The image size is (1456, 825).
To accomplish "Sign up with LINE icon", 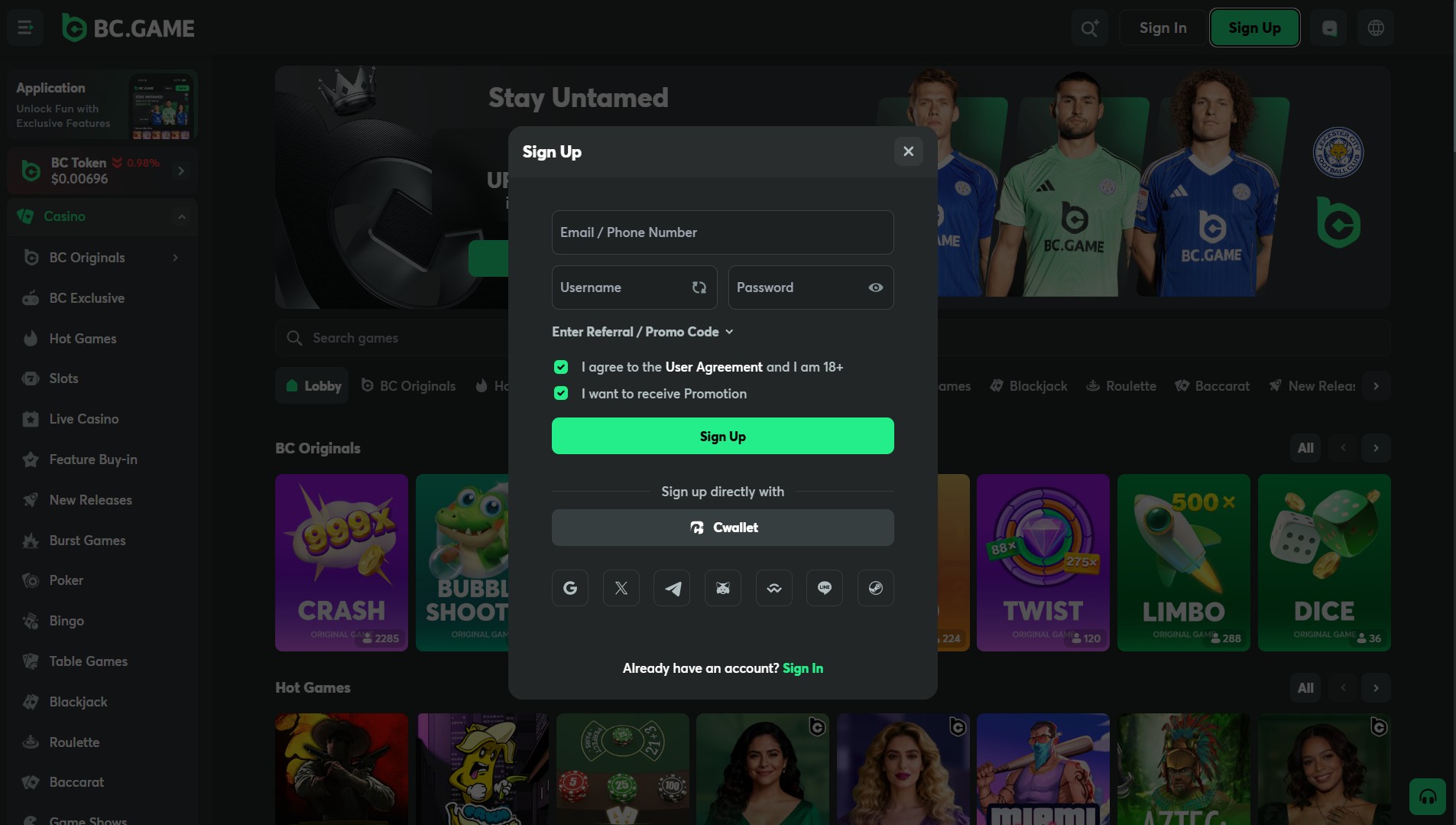I will [825, 588].
